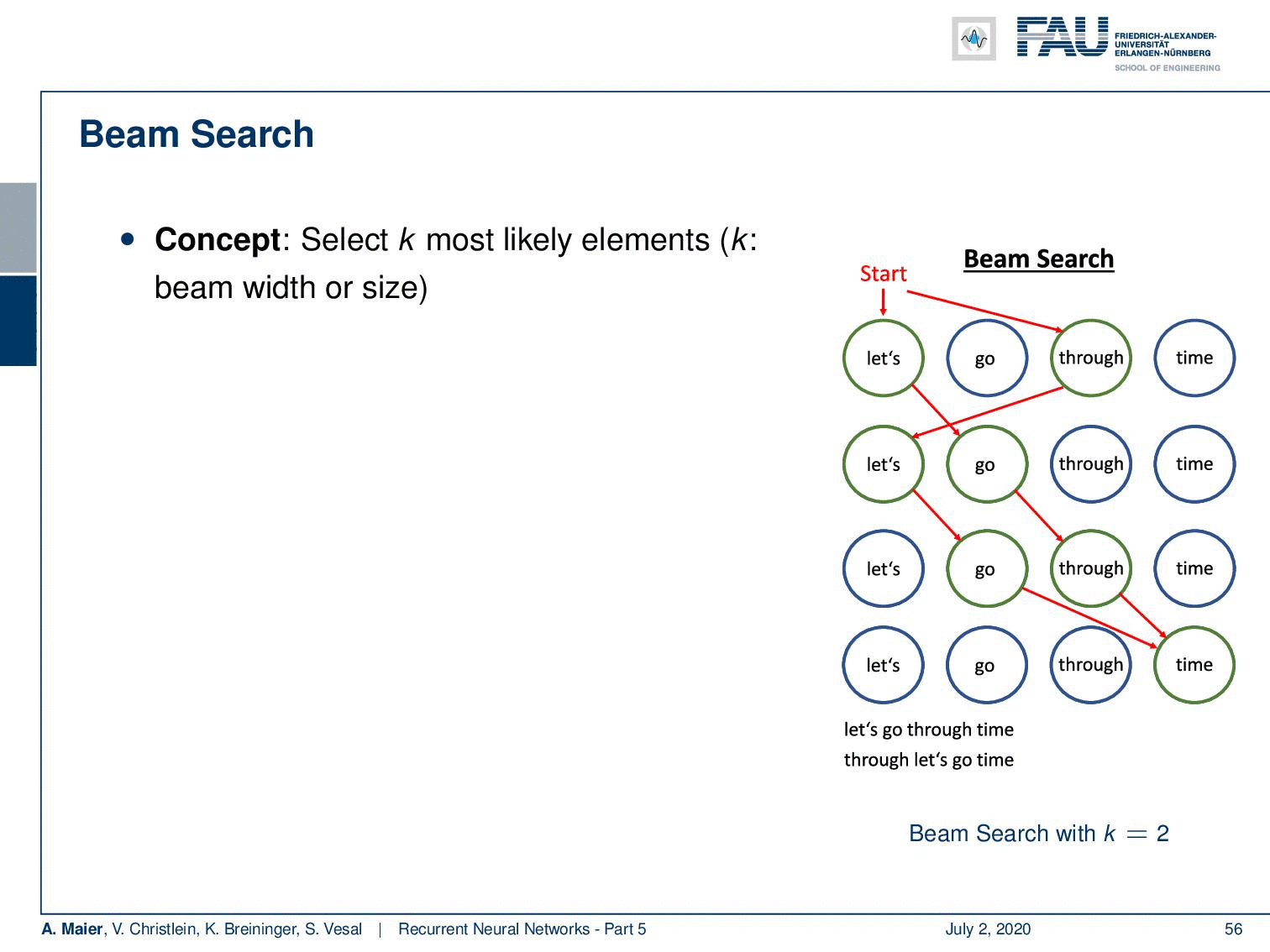
Task: Click the red Start label
Action: [883, 274]
